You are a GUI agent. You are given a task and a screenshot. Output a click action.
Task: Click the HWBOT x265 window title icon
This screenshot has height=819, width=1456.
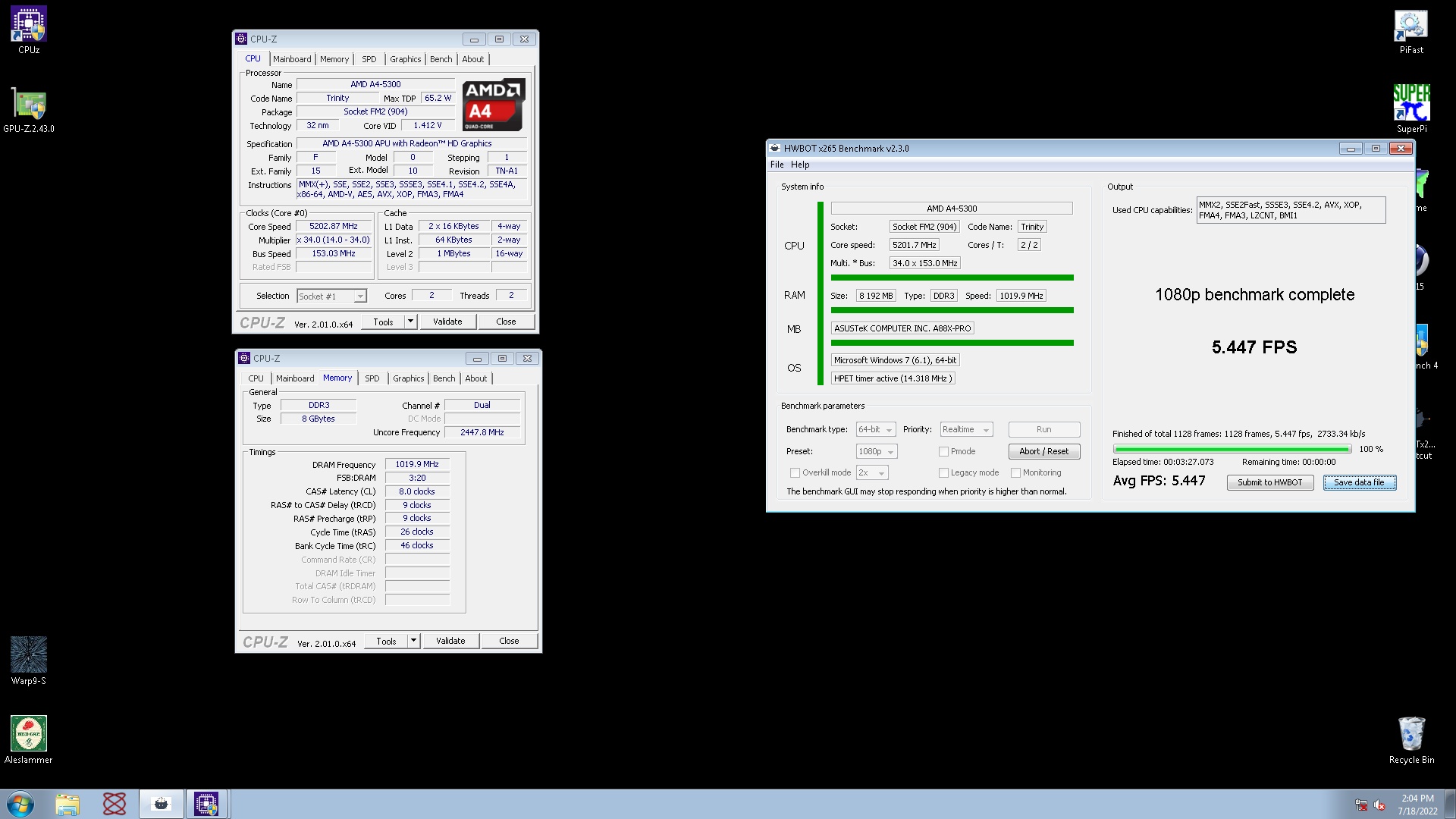[775, 148]
